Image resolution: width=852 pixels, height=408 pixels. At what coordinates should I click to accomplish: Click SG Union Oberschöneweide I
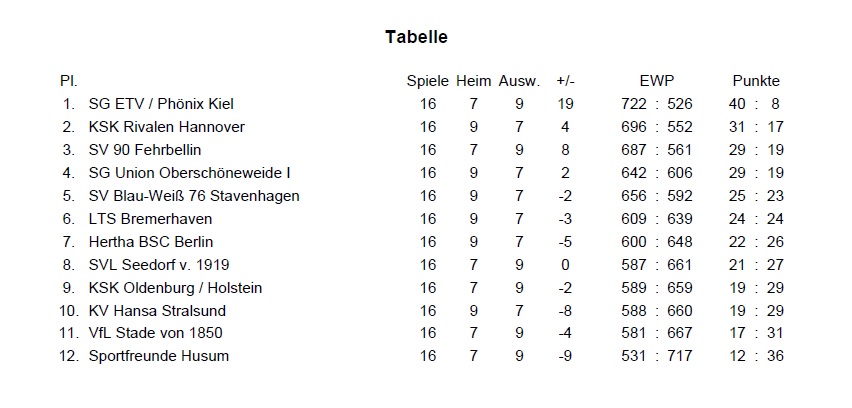pos(189,173)
